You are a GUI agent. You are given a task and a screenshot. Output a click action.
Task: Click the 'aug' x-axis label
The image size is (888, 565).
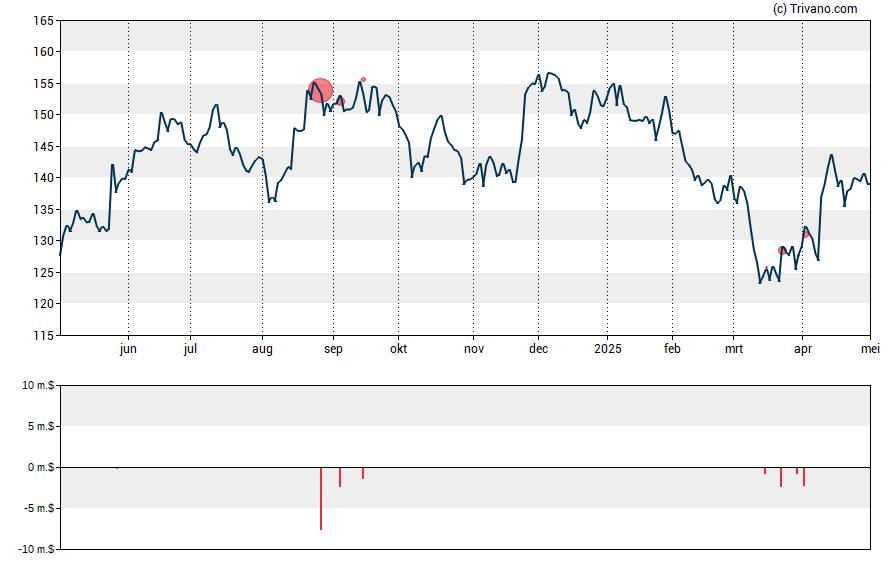[262, 349]
